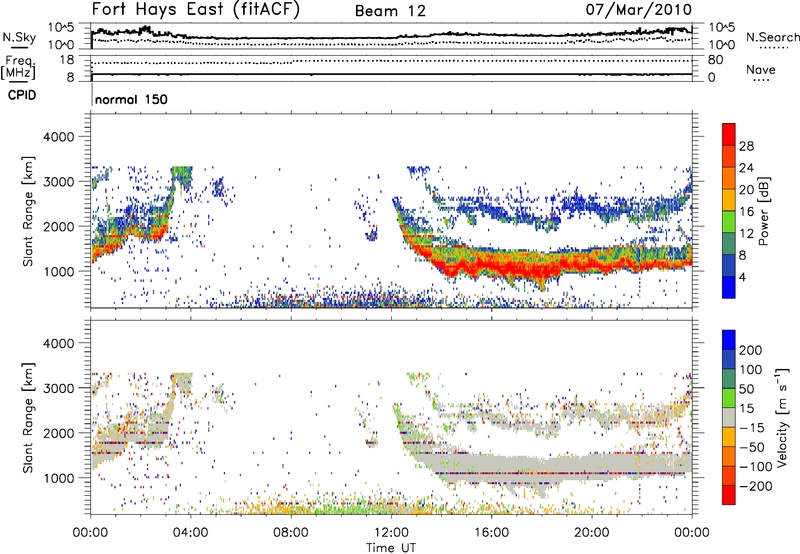Click "1000" on the power panel axis
800x554 pixels.
pos(59,271)
